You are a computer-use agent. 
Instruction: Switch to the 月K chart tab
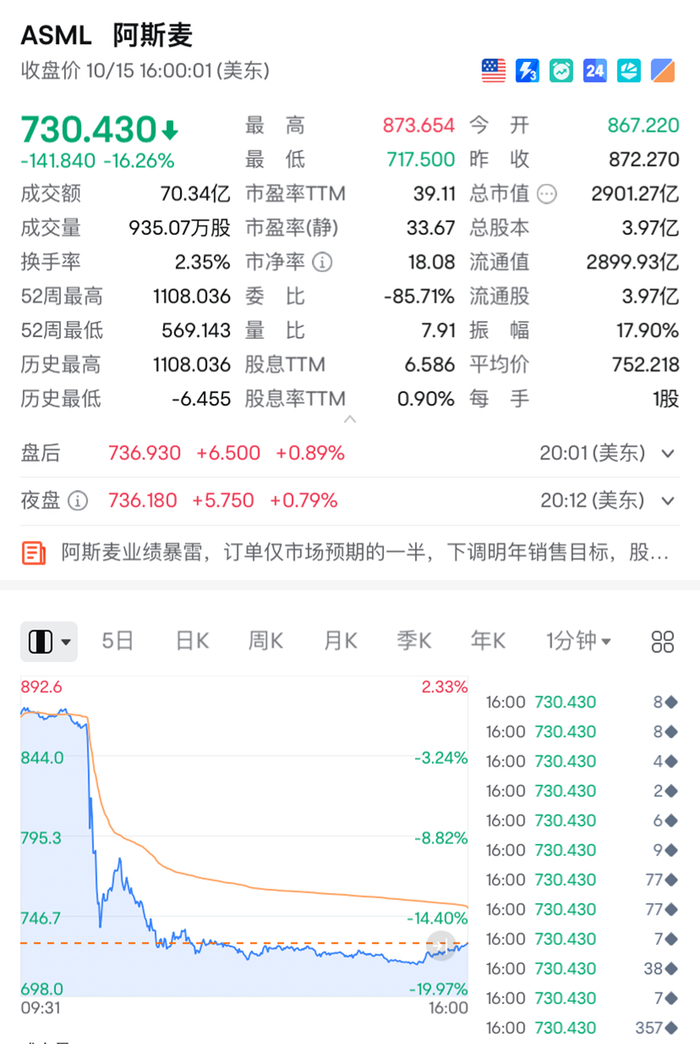click(x=340, y=641)
